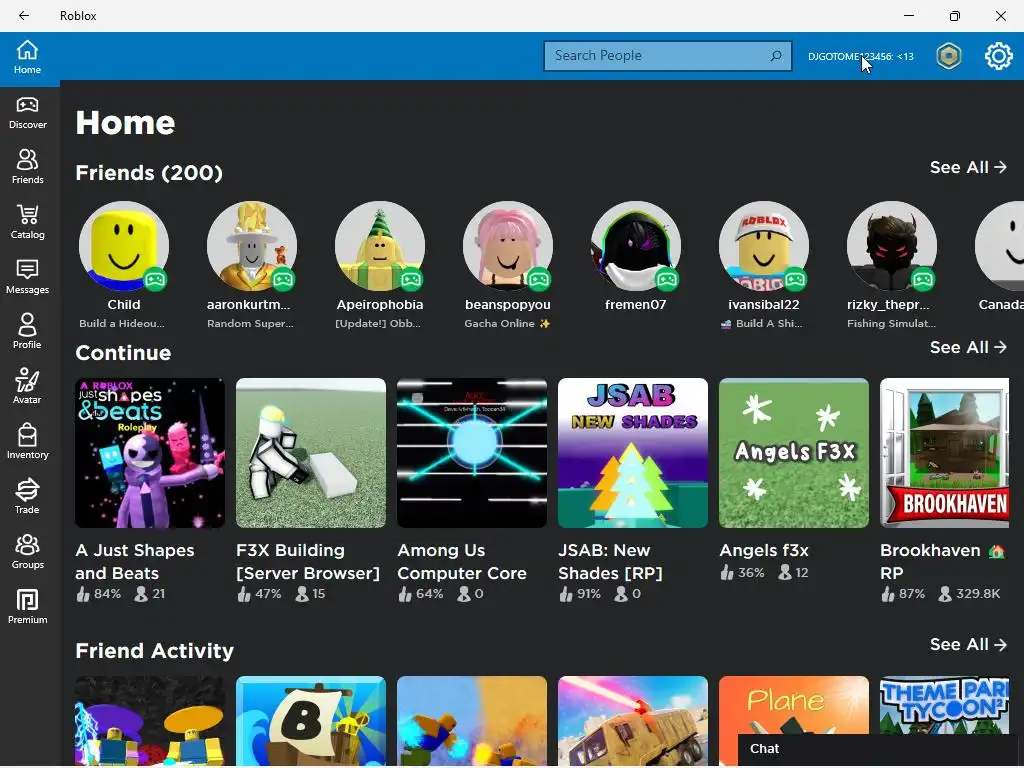Open beanspopyou's friend avatar
Screen dimensions: 1024x768
pos(507,246)
